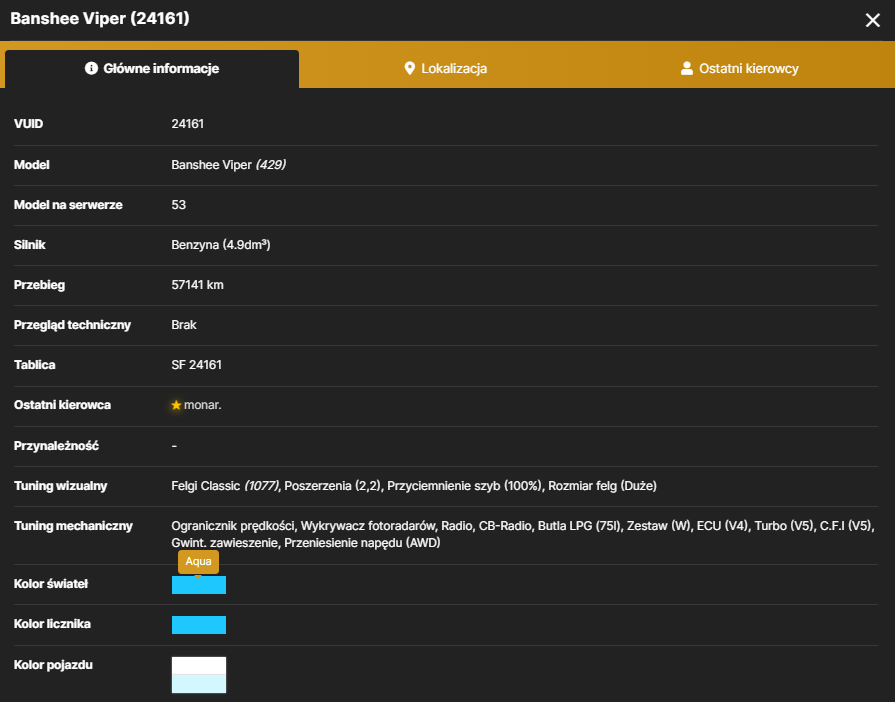The height and width of the screenshot is (702, 895).
Task: Click the Rozmiar felg (Duże) text
Action: pos(602,486)
